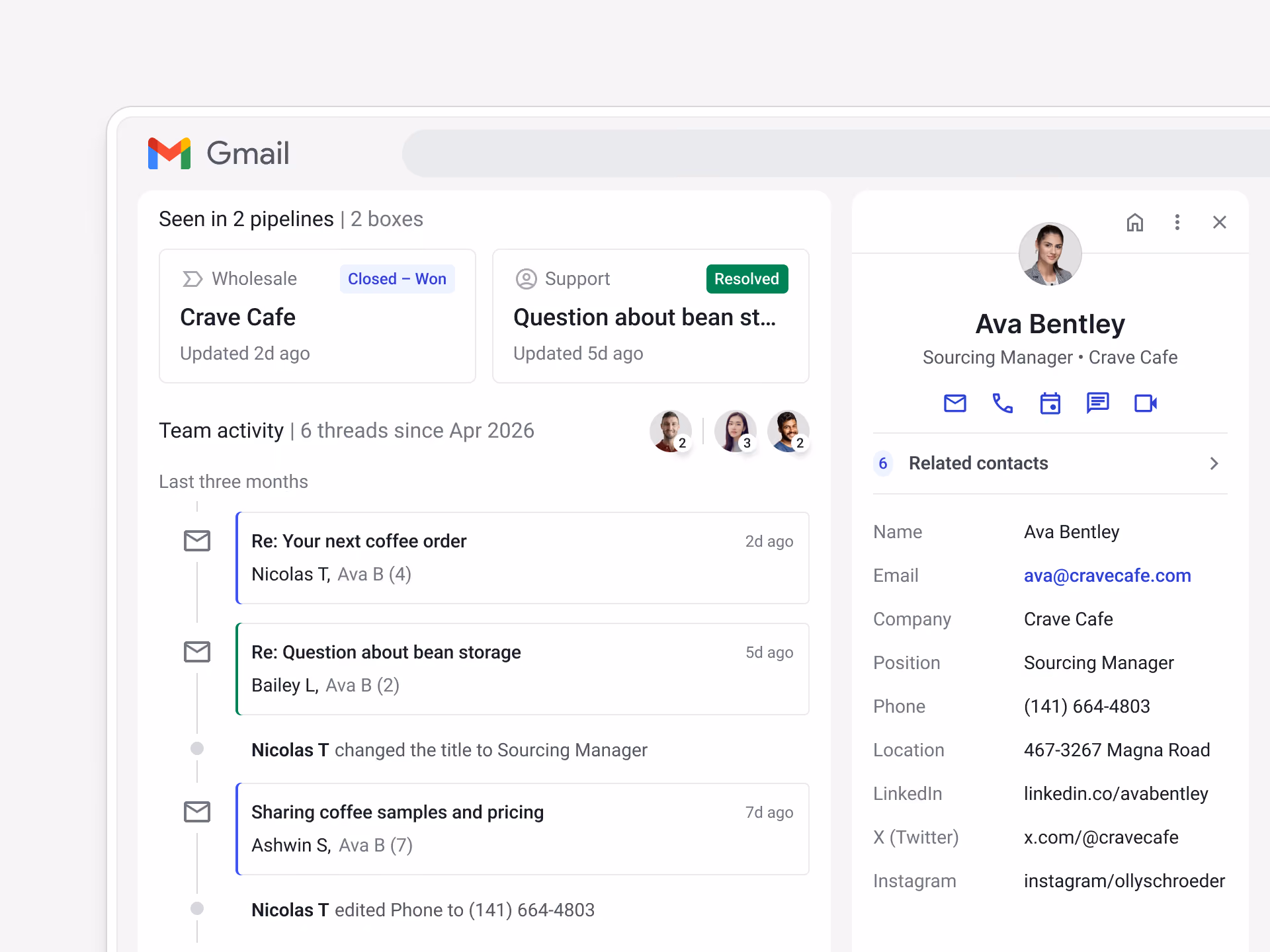Open thread Sharing coffee samples and pricing
The height and width of the screenshot is (952, 1270).
click(523, 829)
